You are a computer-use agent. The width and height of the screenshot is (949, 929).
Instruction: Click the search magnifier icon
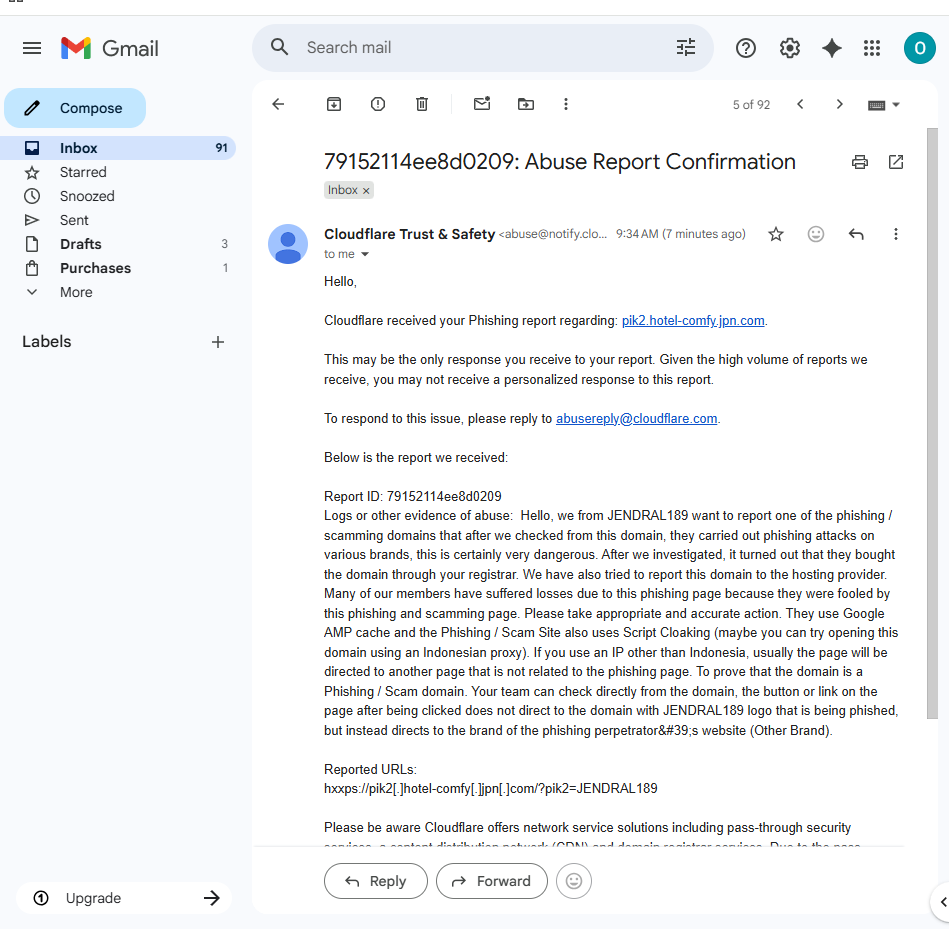pyautogui.click(x=279, y=47)
